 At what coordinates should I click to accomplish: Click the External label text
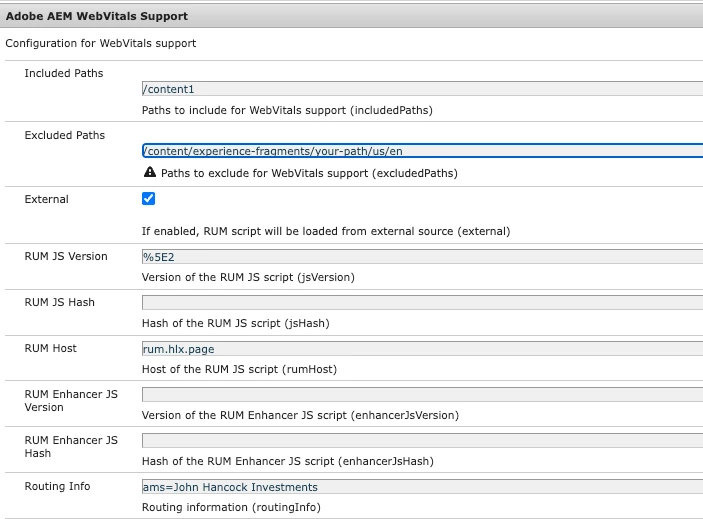coord(46,199)
